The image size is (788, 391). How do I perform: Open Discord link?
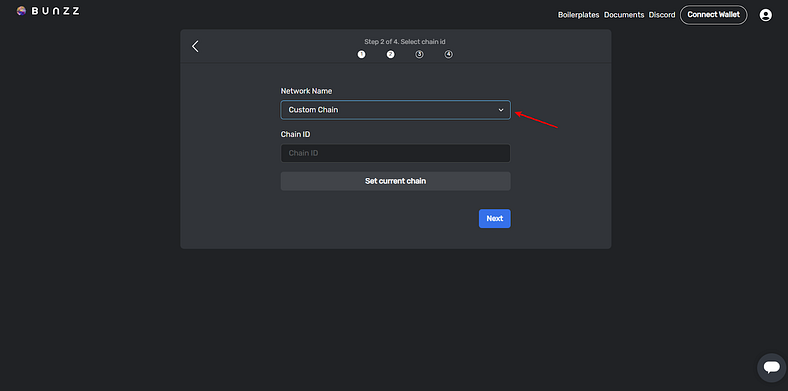pos(662,15)
